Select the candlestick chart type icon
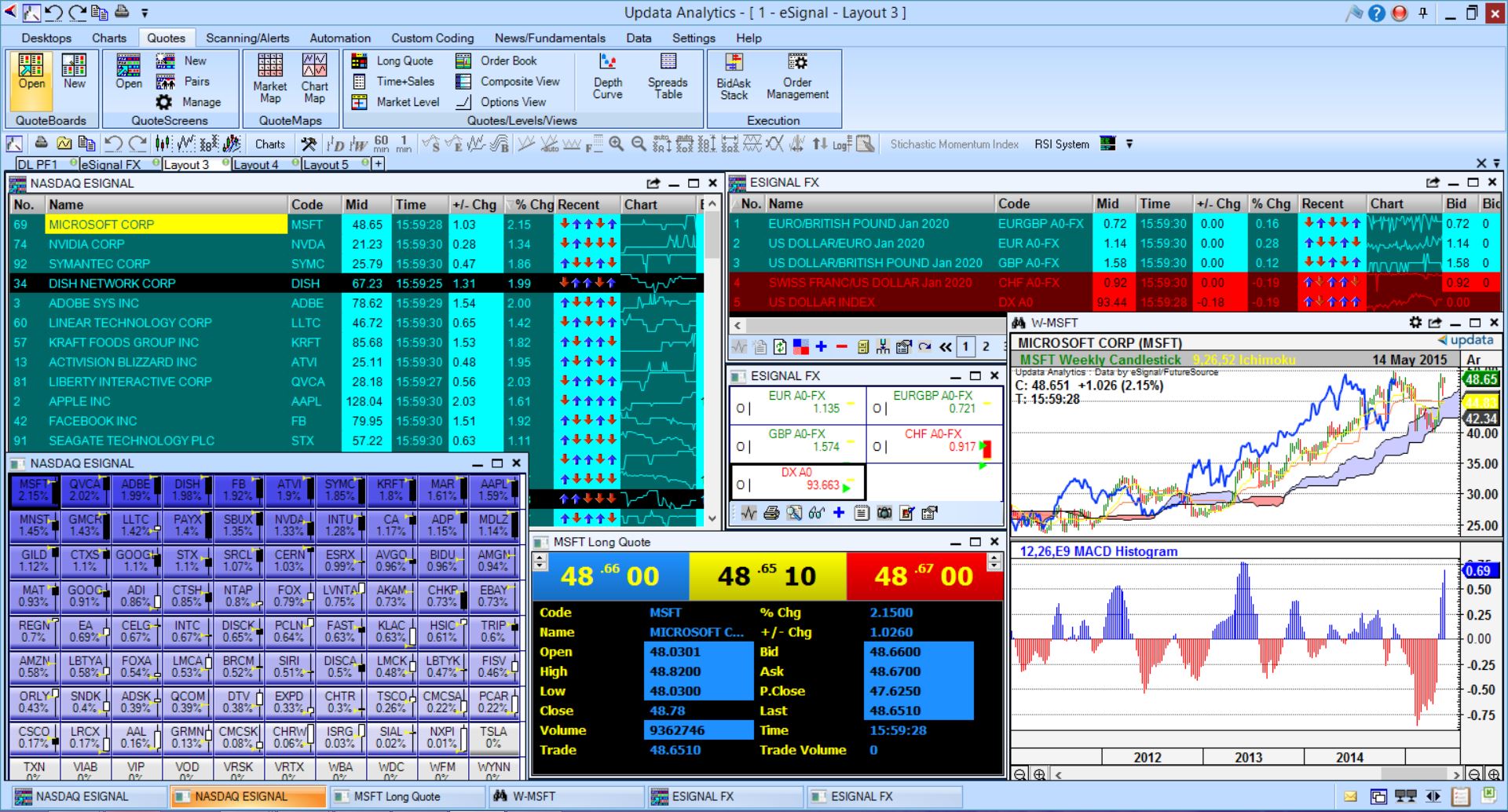The height and width of the screenshot is (812, 1508). (x=163, y=144)
